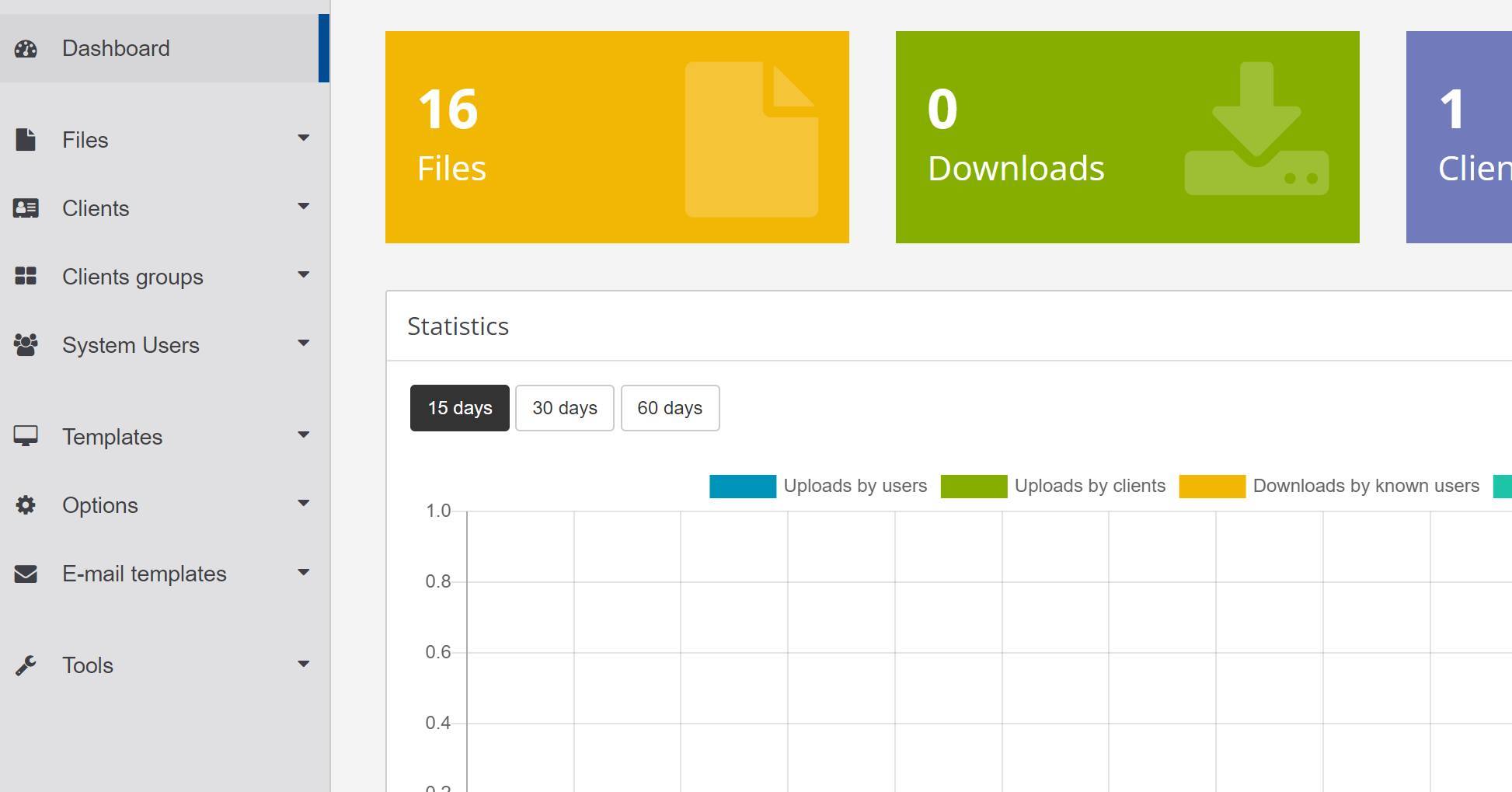Expand the Options menu arrow

point(304,504)
